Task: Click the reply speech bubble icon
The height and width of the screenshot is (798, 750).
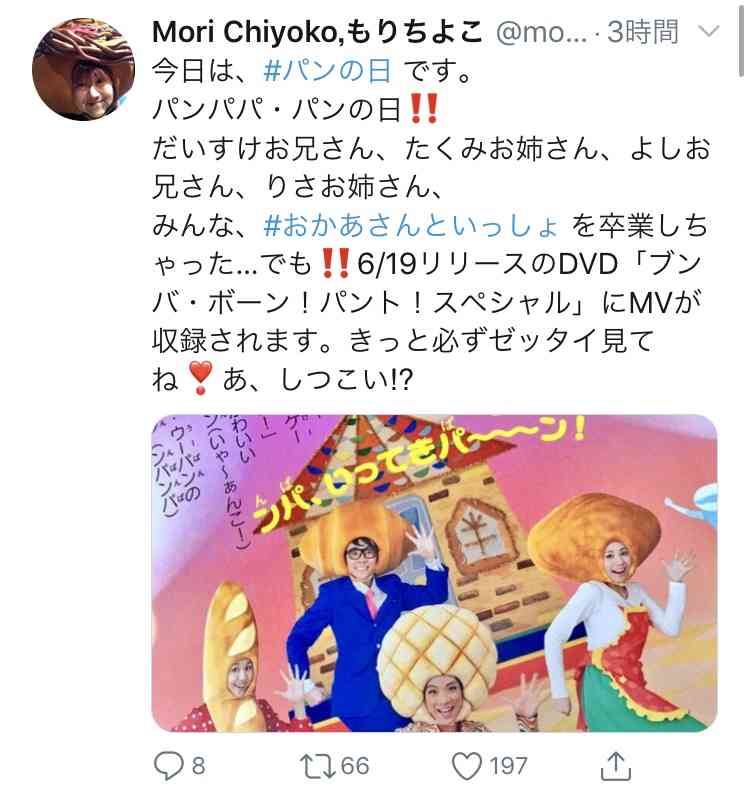Action: click(x=167, y=766)
